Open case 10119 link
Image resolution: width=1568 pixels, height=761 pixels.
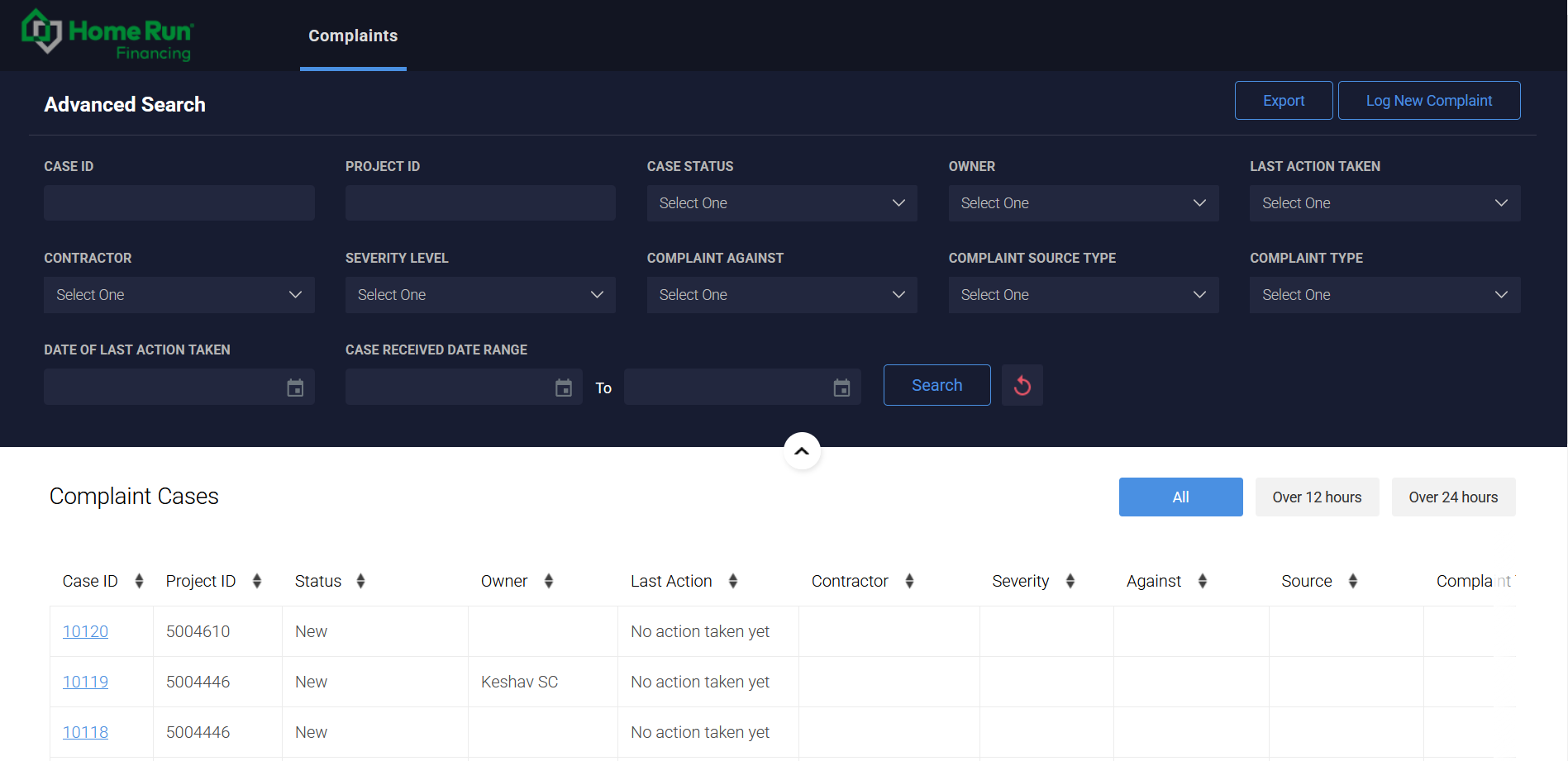point(85,683)
